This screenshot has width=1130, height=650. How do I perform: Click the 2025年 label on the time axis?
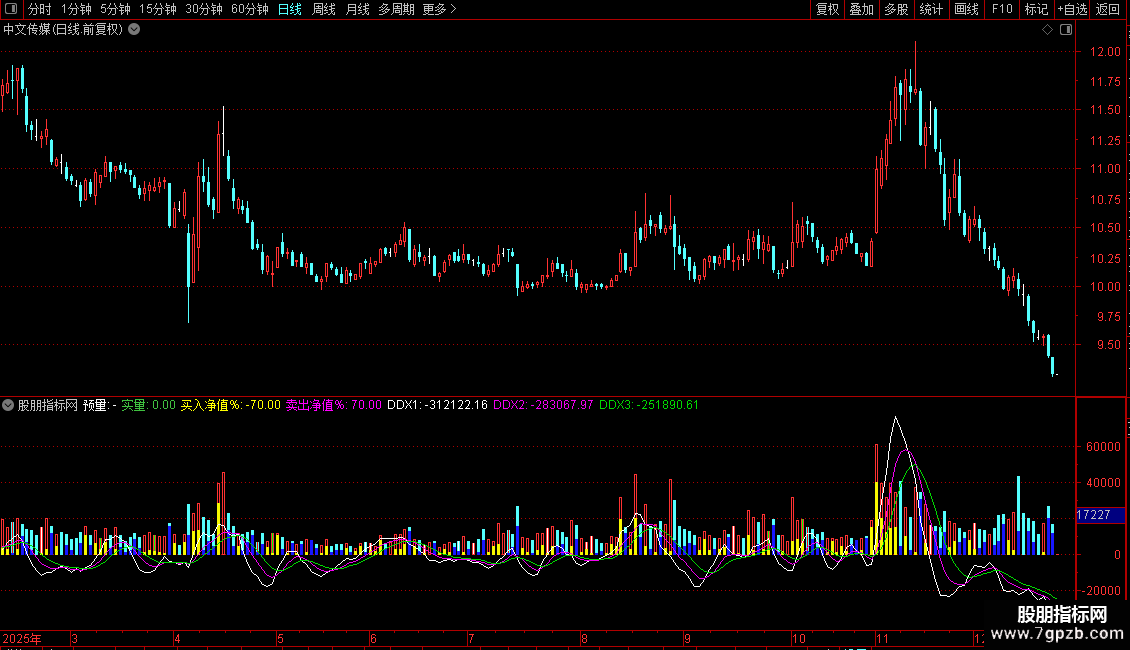click(x=22, y=638)
